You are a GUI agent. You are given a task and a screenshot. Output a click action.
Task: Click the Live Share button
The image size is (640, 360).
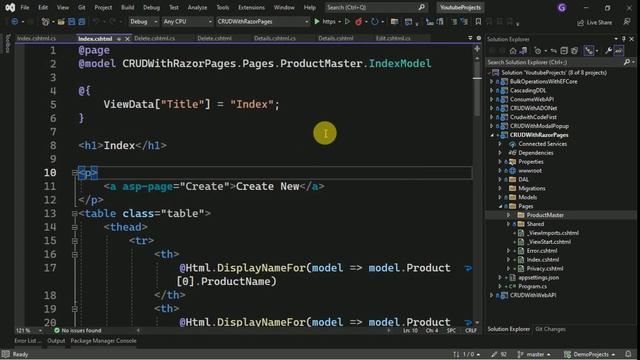tap(594, 22)
